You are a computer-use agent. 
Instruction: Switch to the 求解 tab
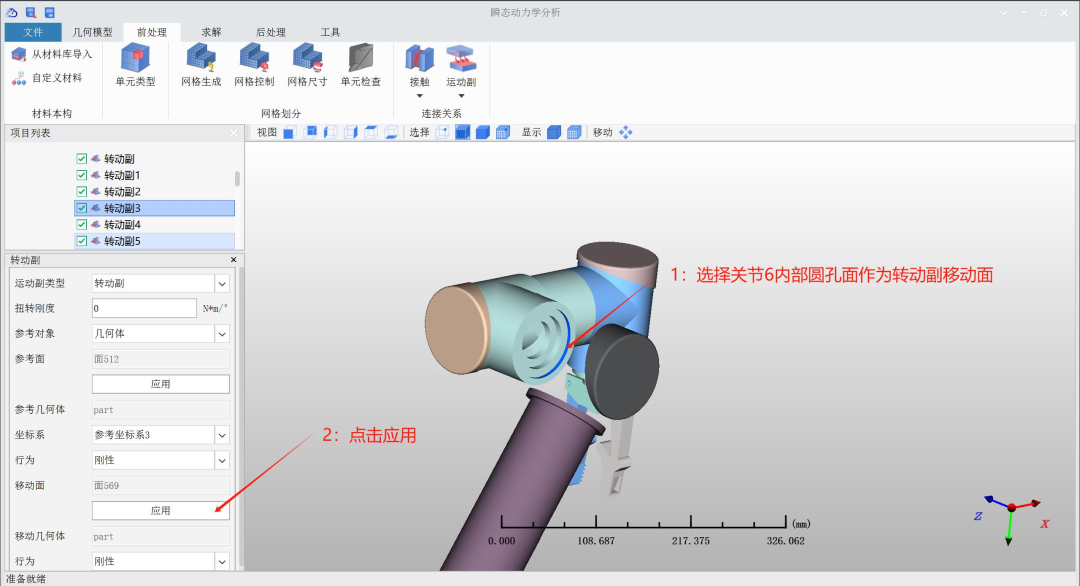pyautogui.click(x=211, y=32)
